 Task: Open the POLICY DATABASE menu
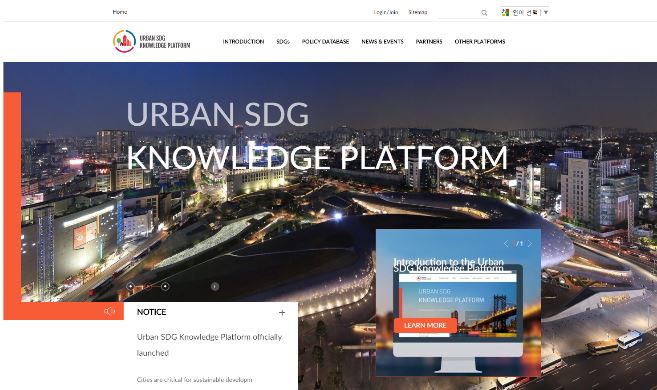(325, 41)
